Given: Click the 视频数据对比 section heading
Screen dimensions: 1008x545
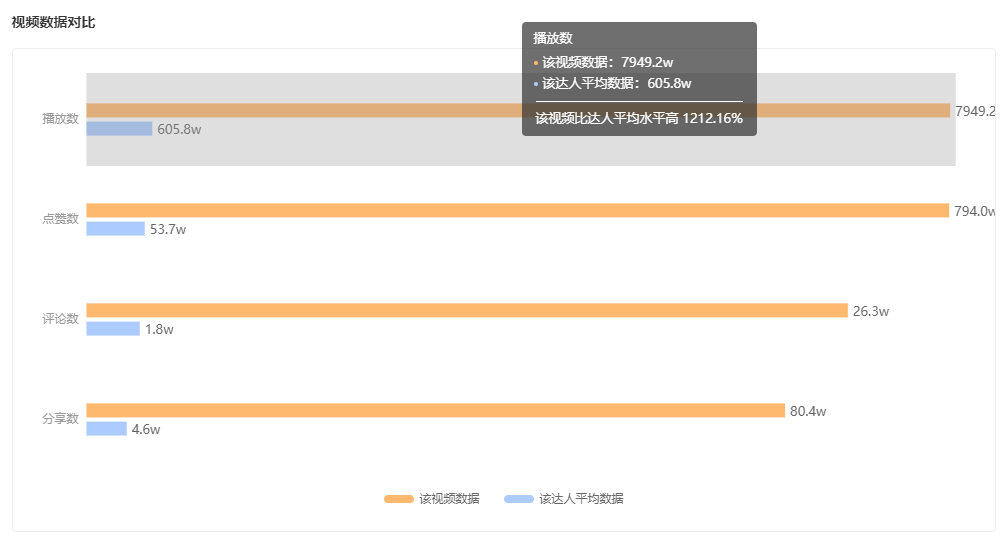Looking at the screenshot, I should (x=53, y=22).
